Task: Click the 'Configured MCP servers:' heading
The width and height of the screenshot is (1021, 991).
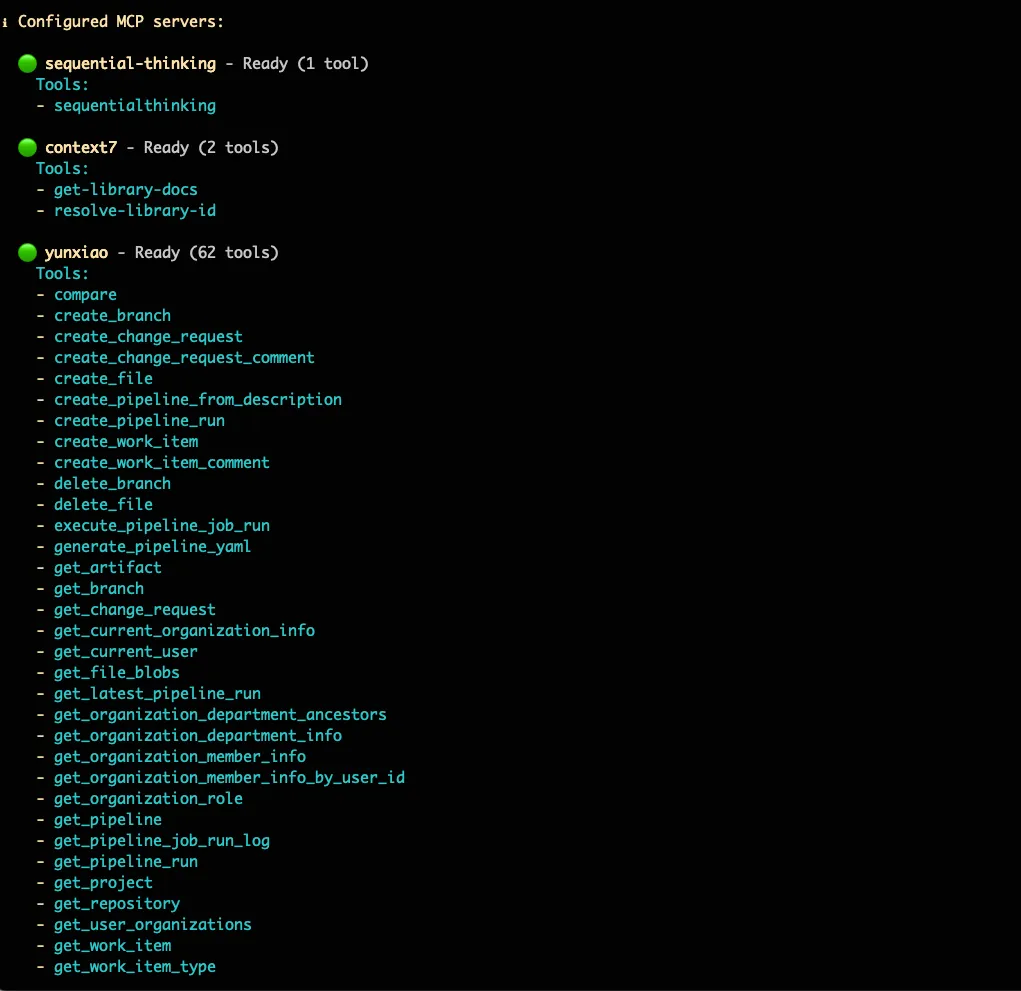Action: pos(120,22)
